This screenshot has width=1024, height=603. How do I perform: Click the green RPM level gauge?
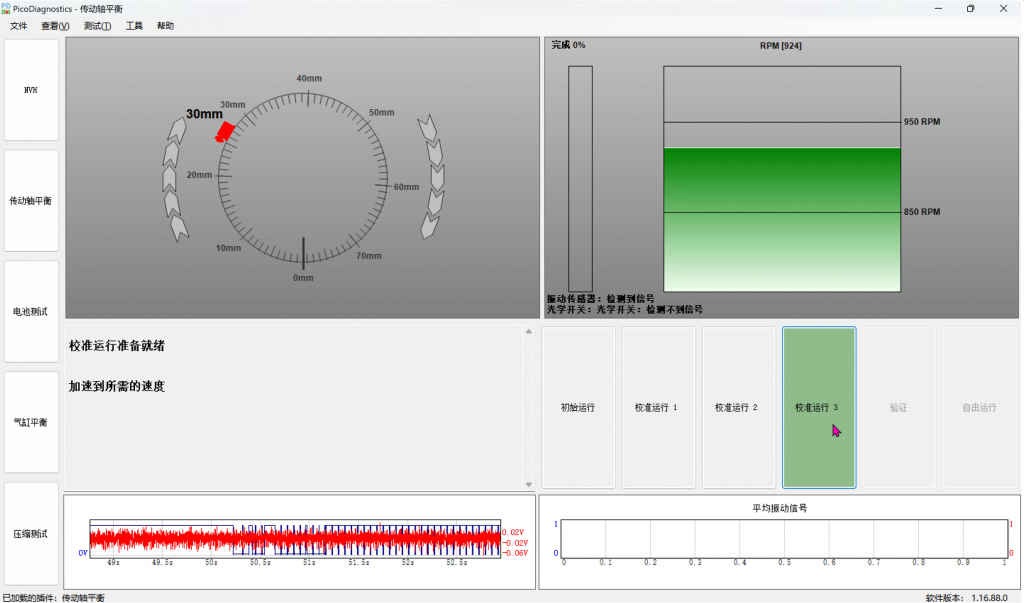[781, 218]
